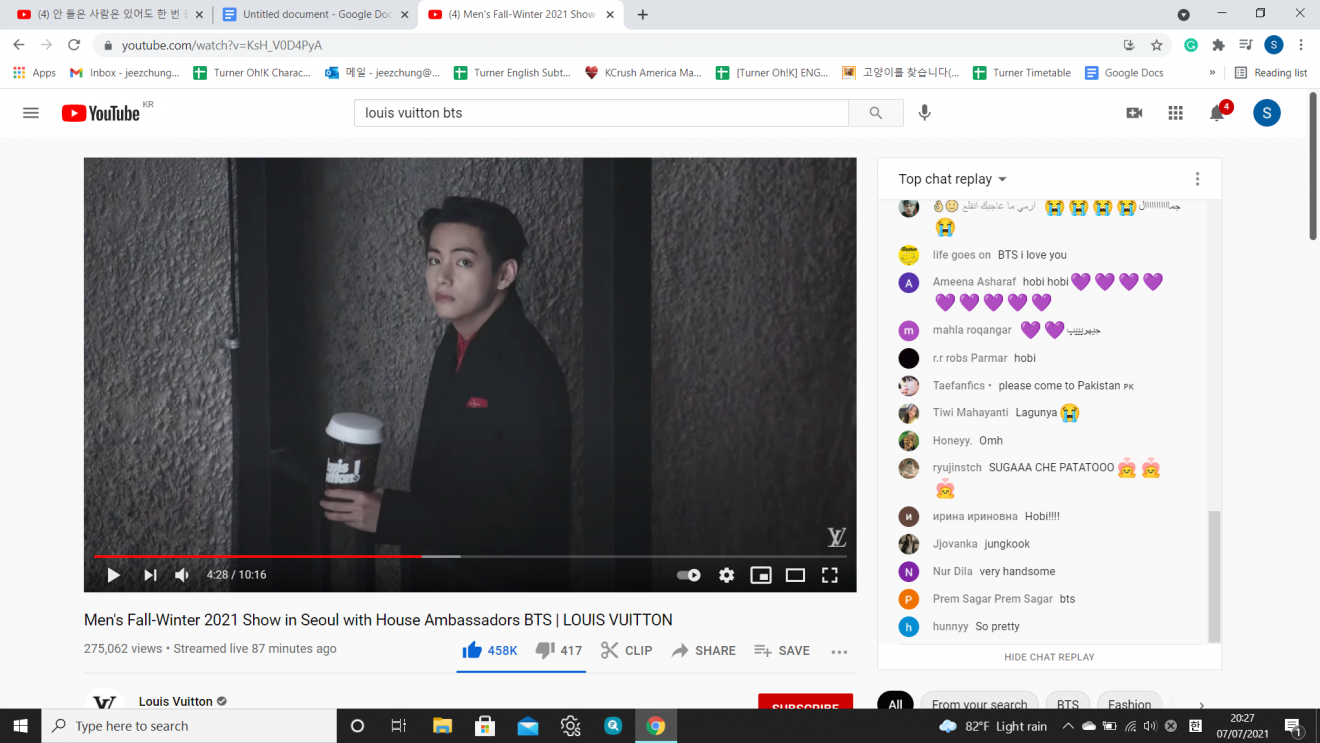Image resolution: width=1320 pixels, height=743 pixels.
Task: Switch to miniplayer mode
Action: click(761, 575)
